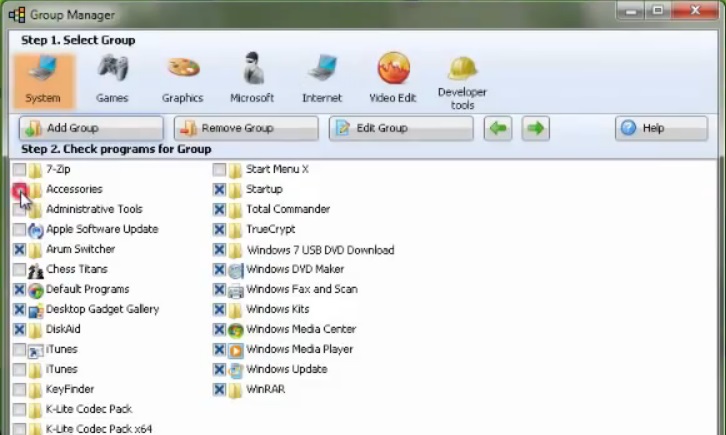
Task: Open Edit Group dialog
Action: pos(401,128)
